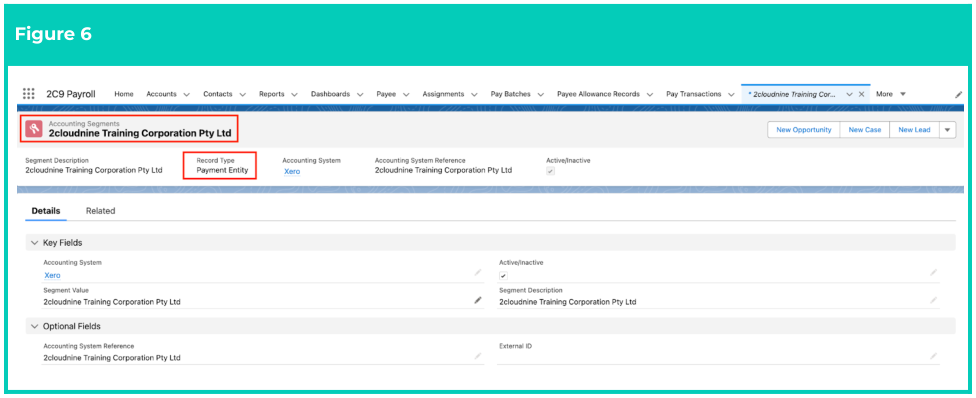Open Assignments tab dropdown chevron
976x398 pixels.
point(474,95)
